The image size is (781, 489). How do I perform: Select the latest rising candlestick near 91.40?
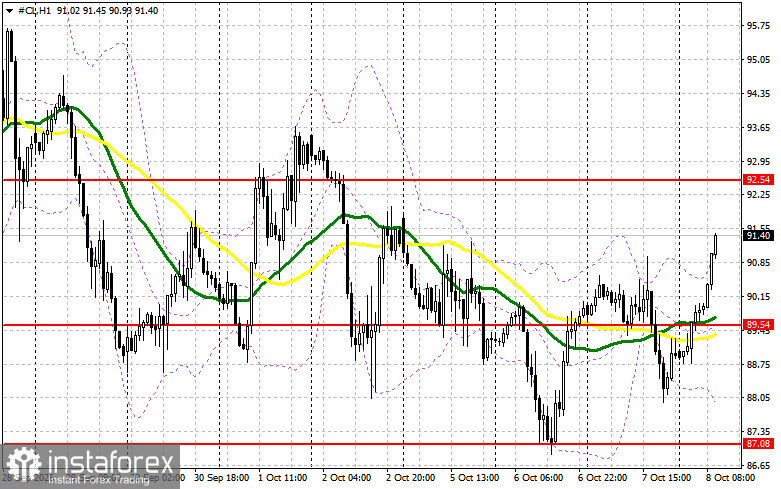click(x=716, y=244)
